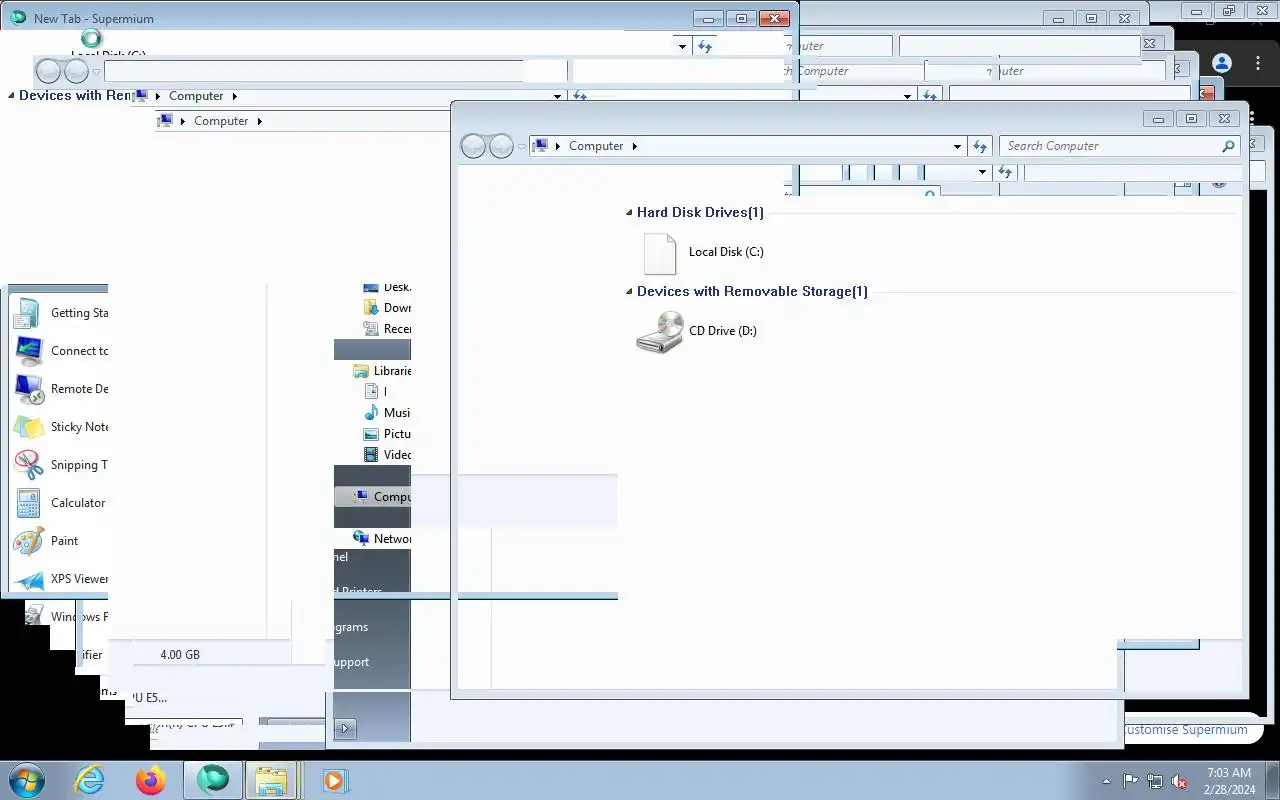Select Videos library in the navigation pane

click(387, 455)
